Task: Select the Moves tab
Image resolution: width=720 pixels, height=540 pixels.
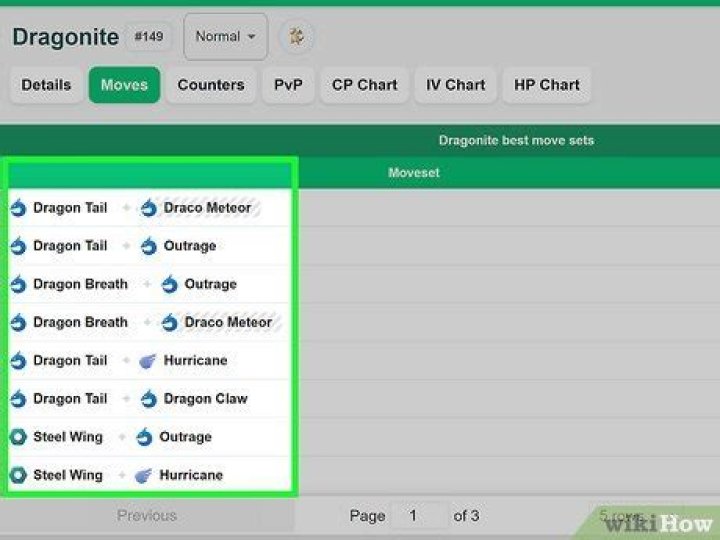Action: 124,85
